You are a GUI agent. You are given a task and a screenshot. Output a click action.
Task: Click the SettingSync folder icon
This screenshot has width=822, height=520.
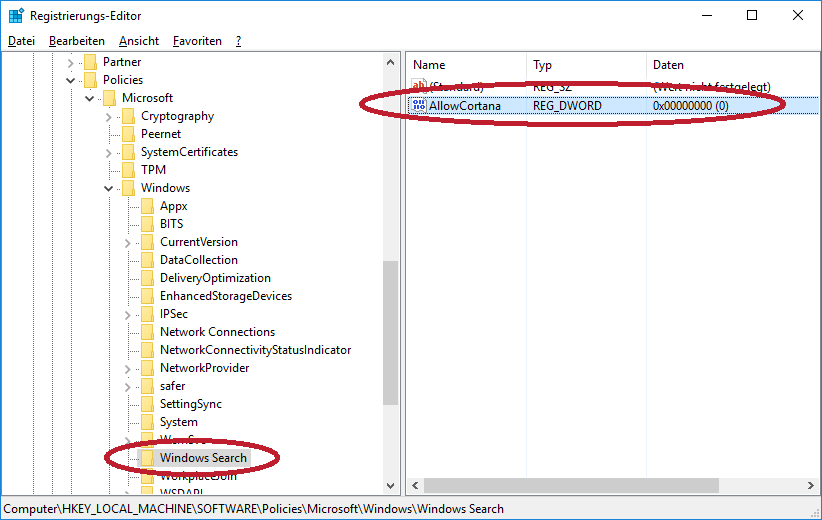point(147,404)
